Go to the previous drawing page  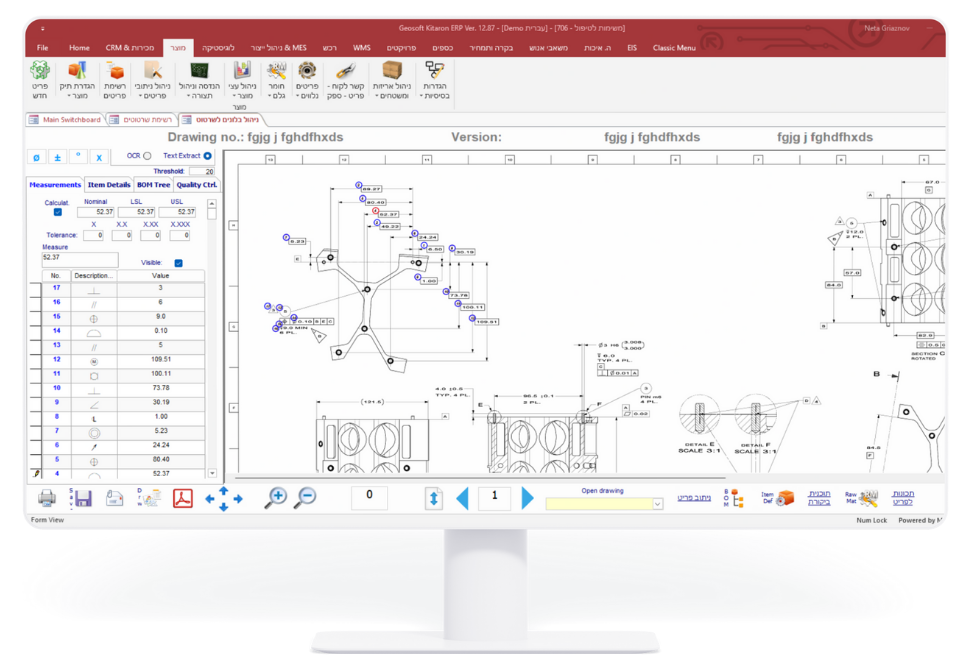click(463, 498)
